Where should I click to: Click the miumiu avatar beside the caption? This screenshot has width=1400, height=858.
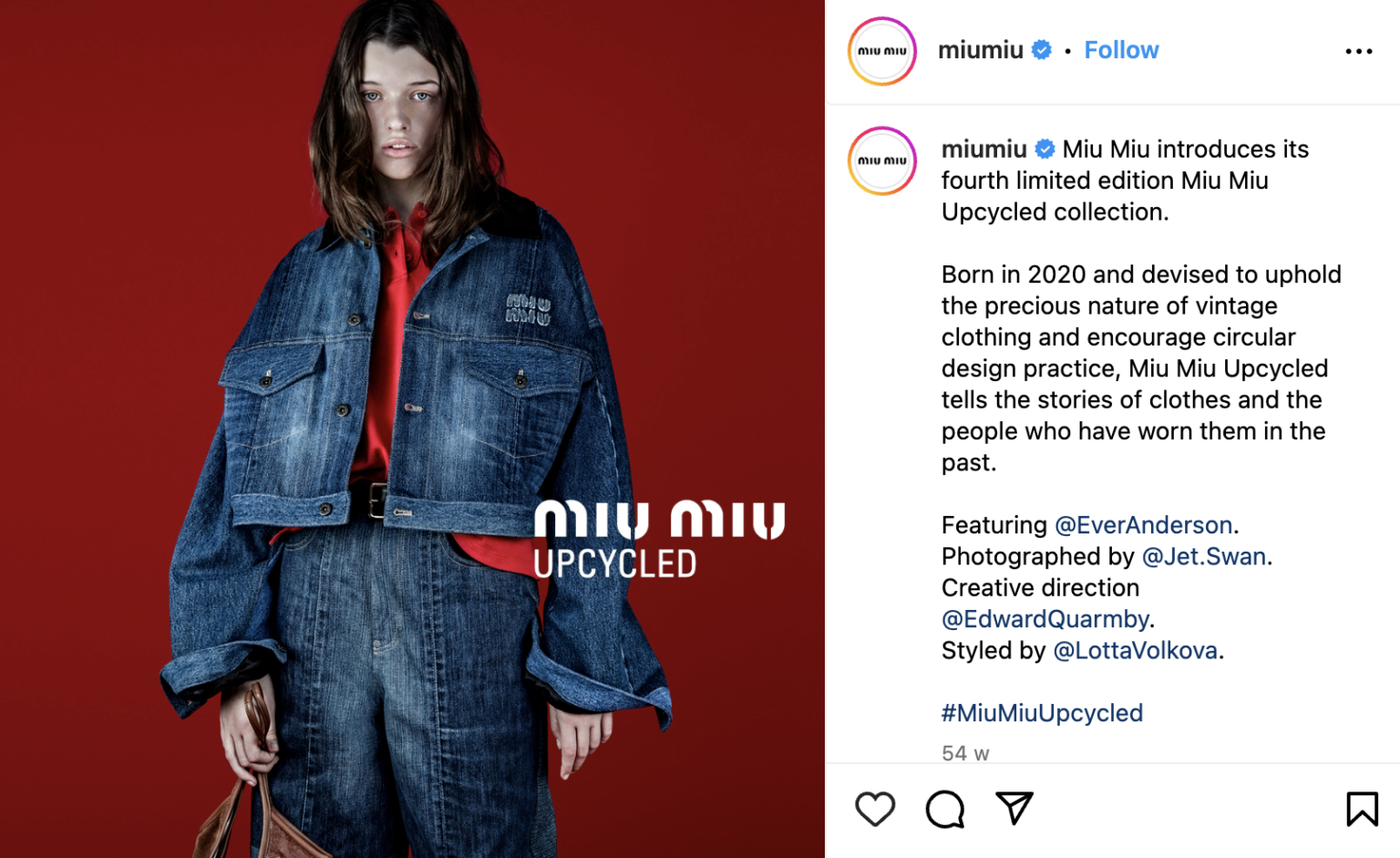click(x=882, y=160)
